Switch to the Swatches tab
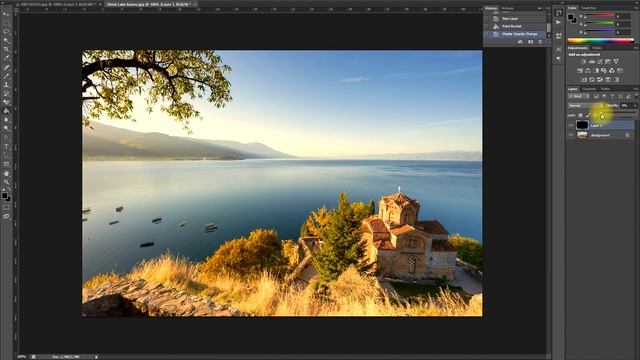640x360 pixels. pos(589,8)
